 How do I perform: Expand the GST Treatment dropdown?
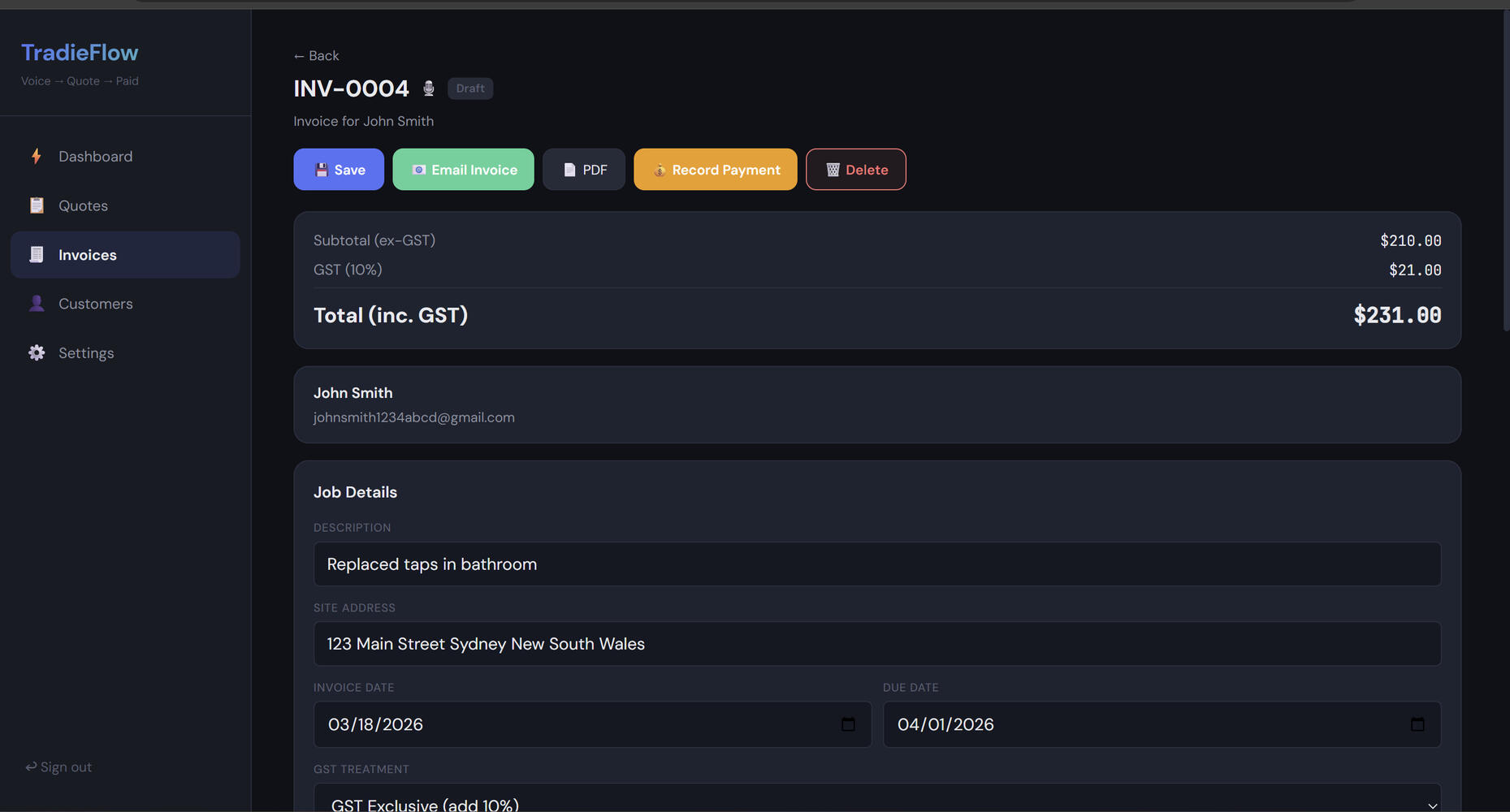[x=877, y=801]
